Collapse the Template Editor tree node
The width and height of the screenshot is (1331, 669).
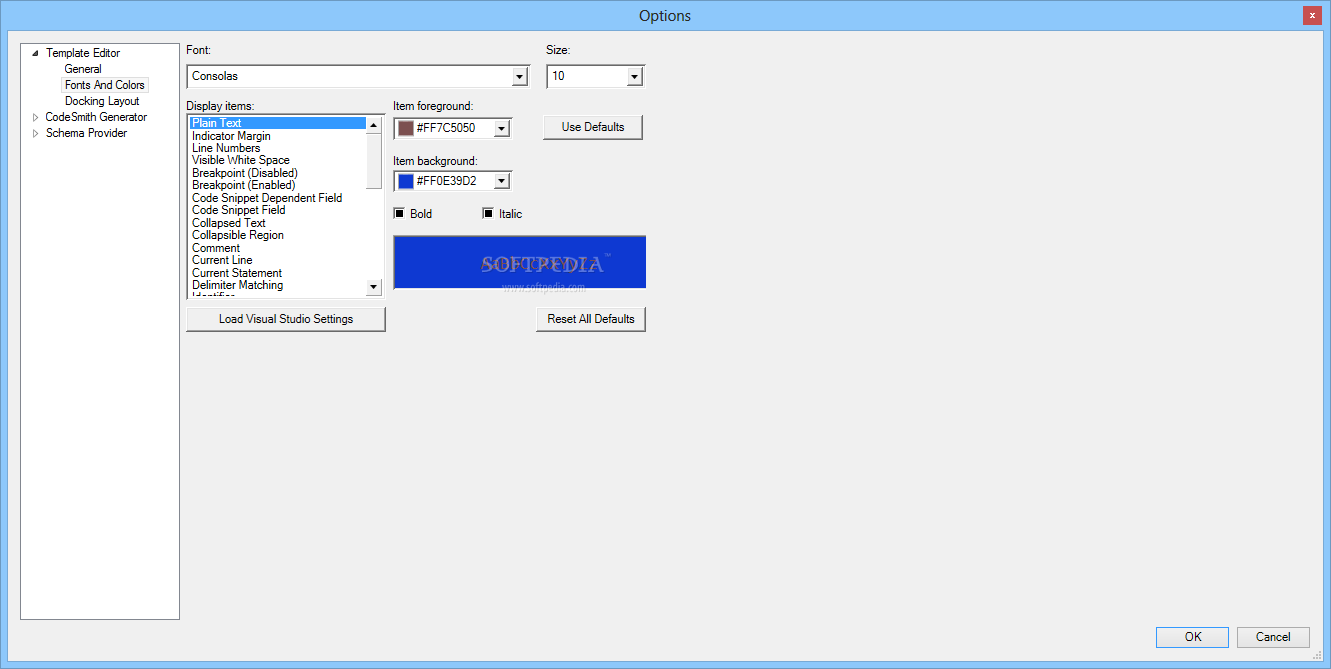(x=36, y=53)
